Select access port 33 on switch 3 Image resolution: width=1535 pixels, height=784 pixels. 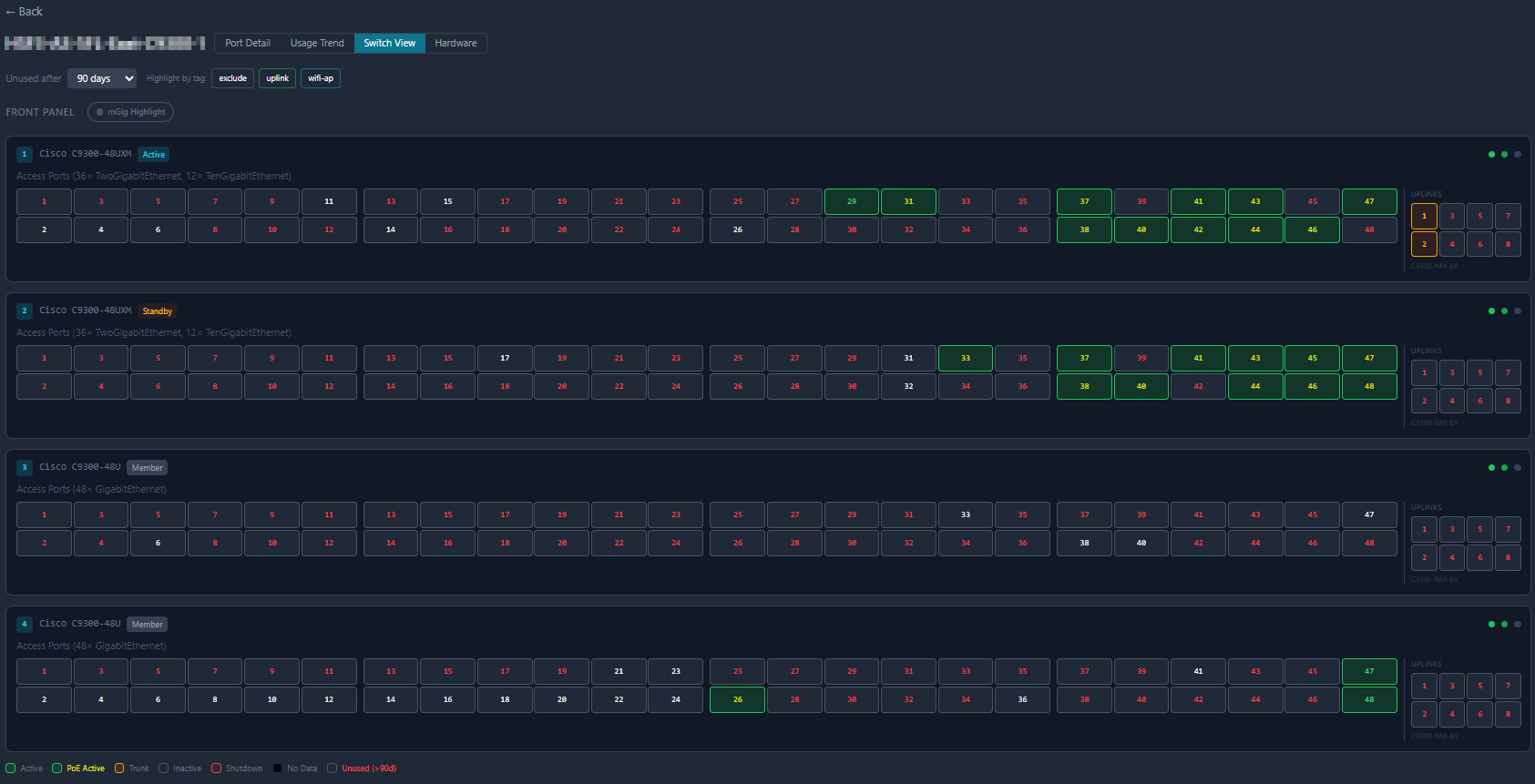966,514
